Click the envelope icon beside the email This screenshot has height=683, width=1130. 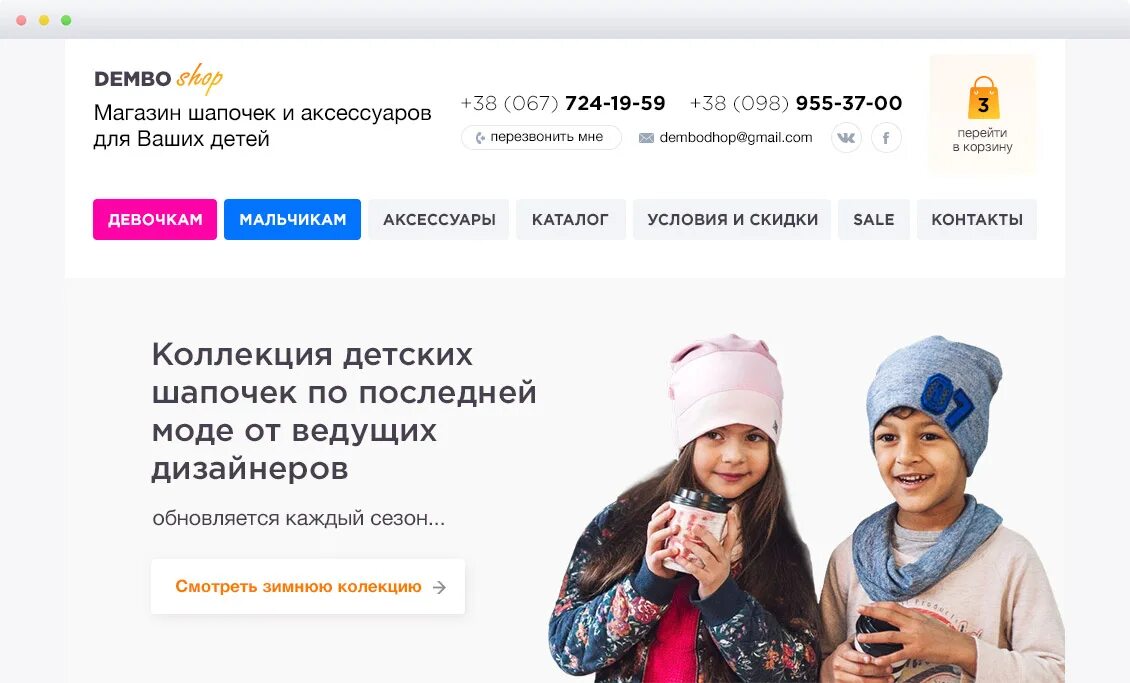pos(646,138)
